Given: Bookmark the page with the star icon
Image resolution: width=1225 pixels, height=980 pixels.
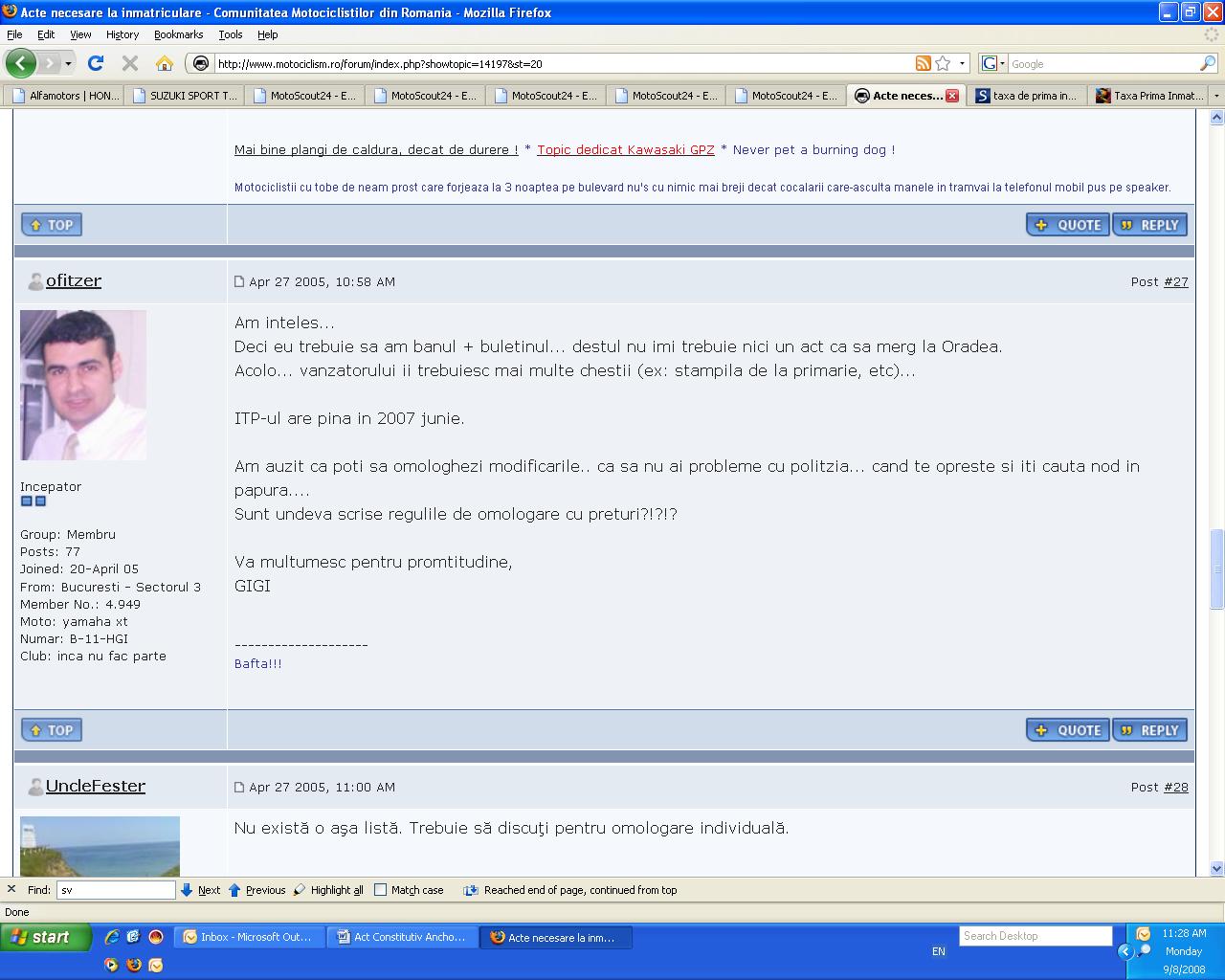Looking at the screenshot, I should point(943,63).
